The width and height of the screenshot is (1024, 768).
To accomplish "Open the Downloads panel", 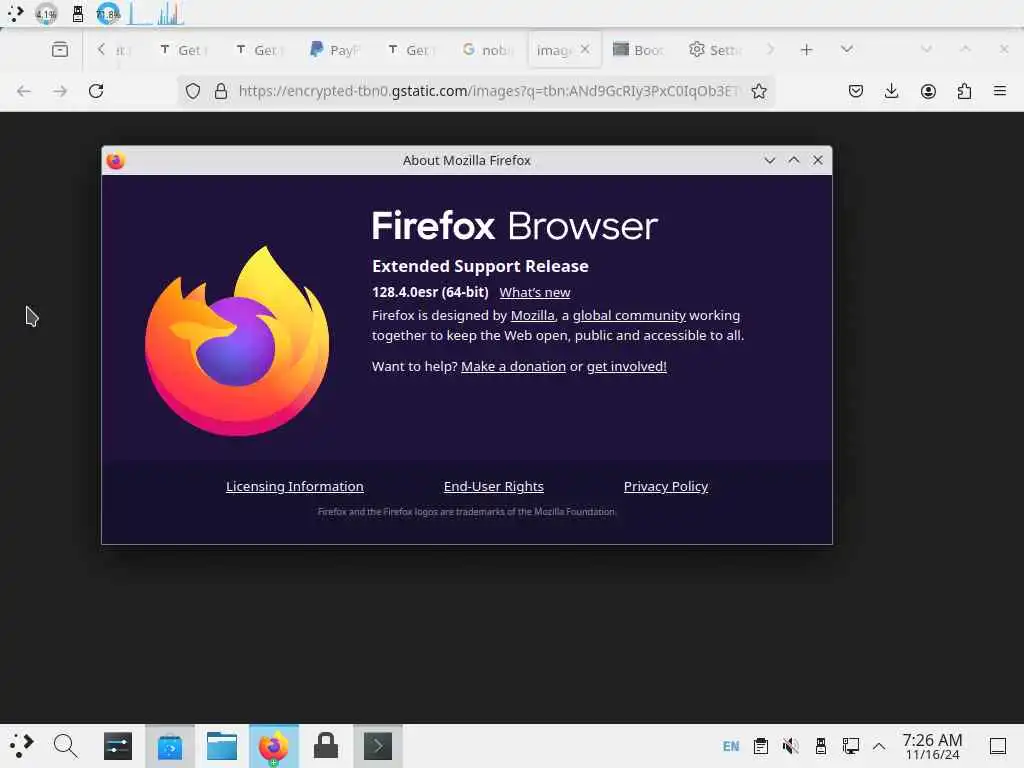I will pyautogui.click(x=891, y=91).
